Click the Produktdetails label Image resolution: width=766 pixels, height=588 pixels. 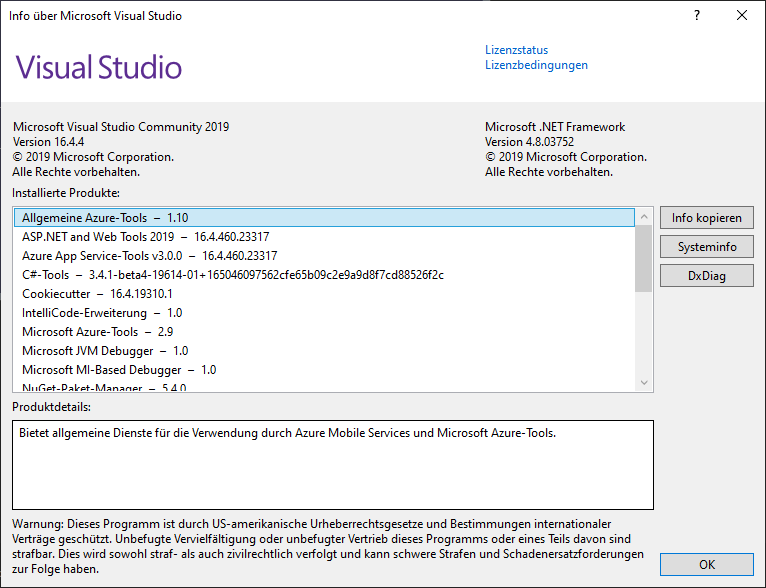(x=51, y=407)
